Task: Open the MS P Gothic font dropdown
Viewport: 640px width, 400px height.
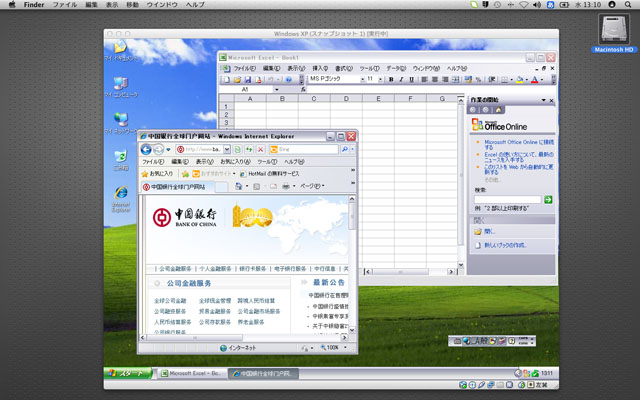Action: point(362,80)
